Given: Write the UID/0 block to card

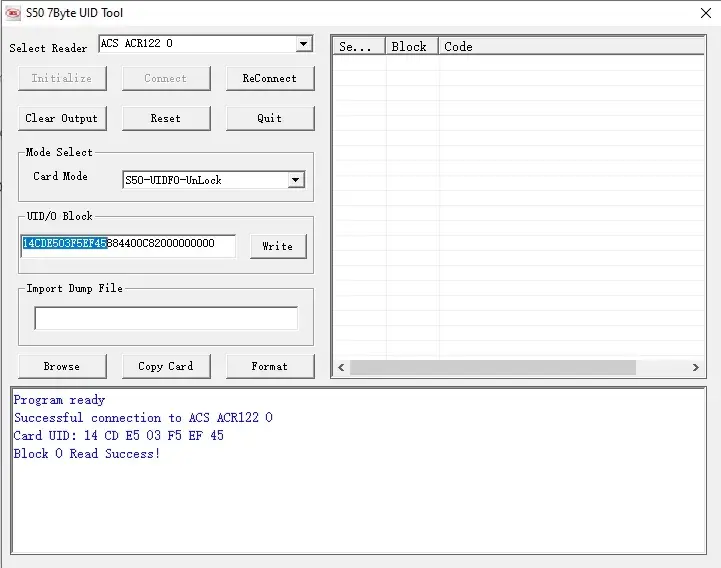Looking at the screenshot, I should 277,246.
